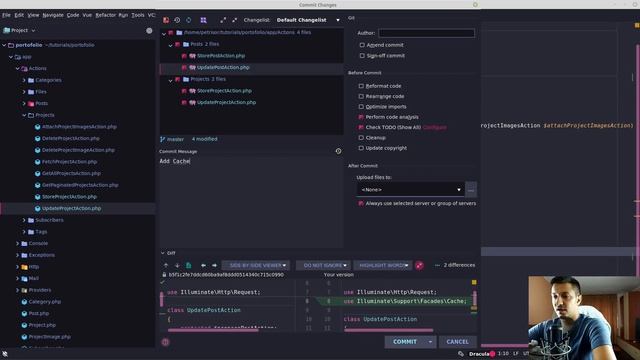
Task: Click the yellow inspection marker in the diff
Action: point(474,282)
